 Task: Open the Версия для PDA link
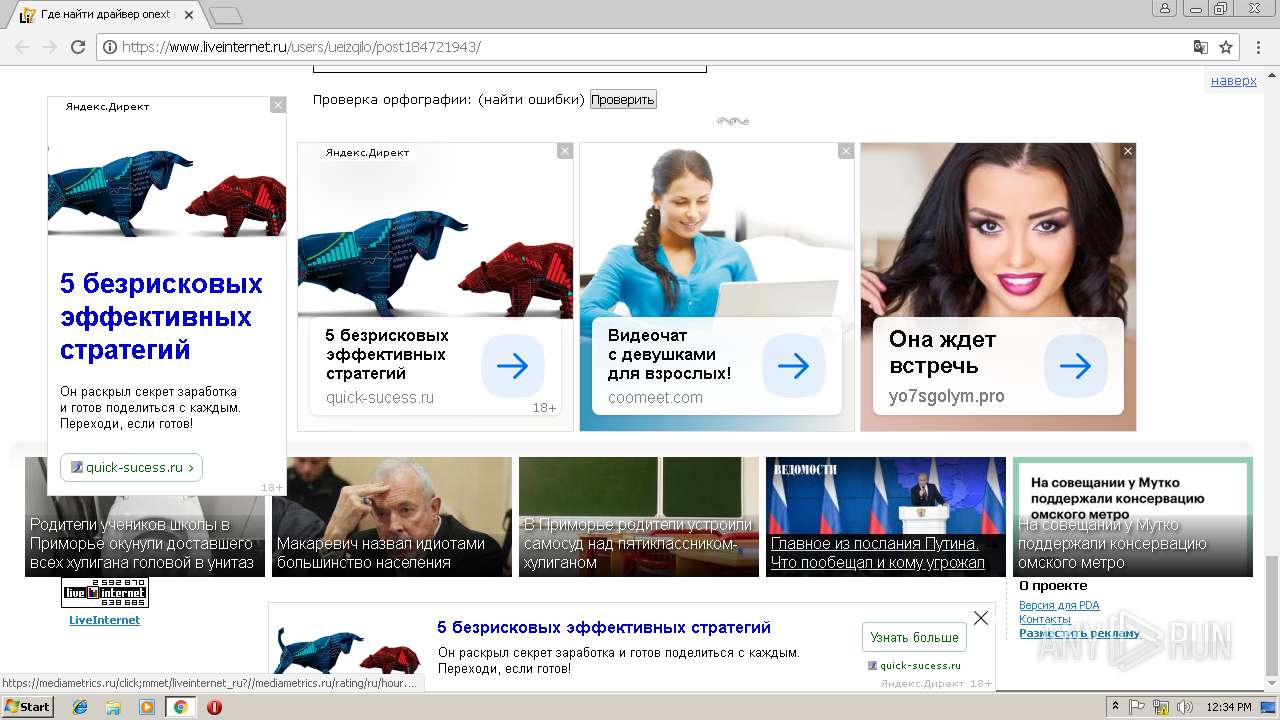(x=1059, y=605)
